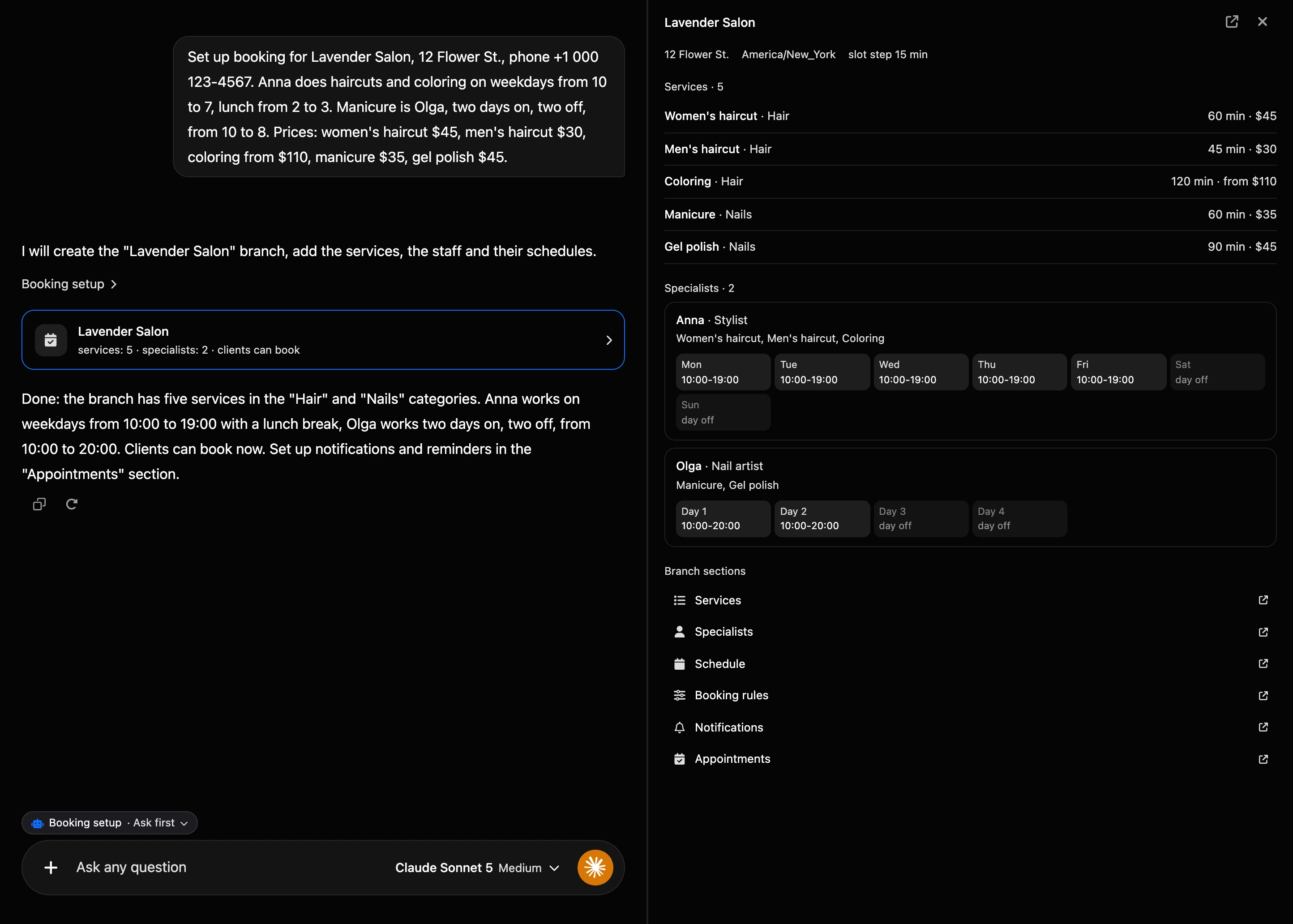Expand the Booking setup step
Viewport: 1293px width, 924px height.
[x=69, y=284]
